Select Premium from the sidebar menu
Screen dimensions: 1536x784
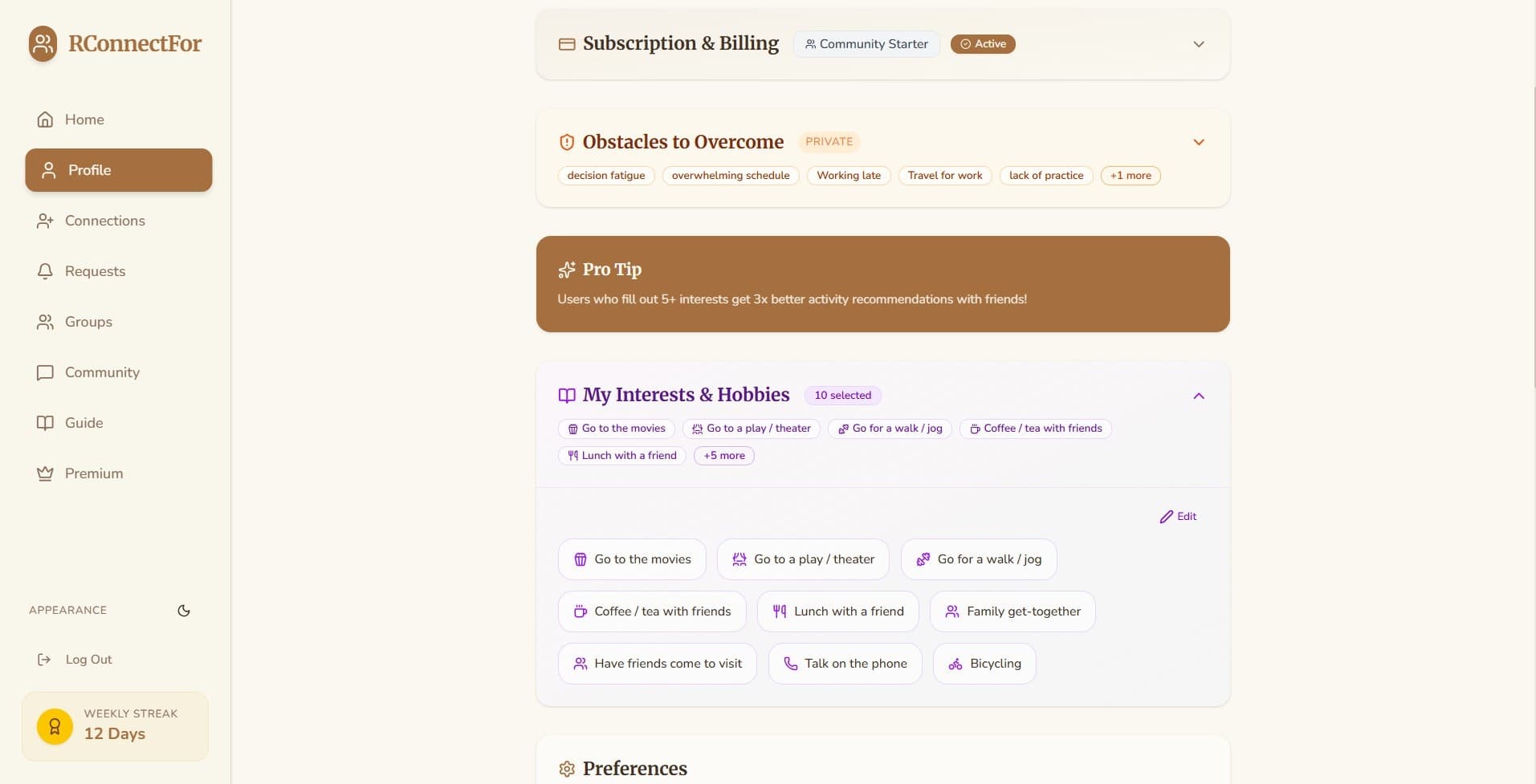coord(94,473)
